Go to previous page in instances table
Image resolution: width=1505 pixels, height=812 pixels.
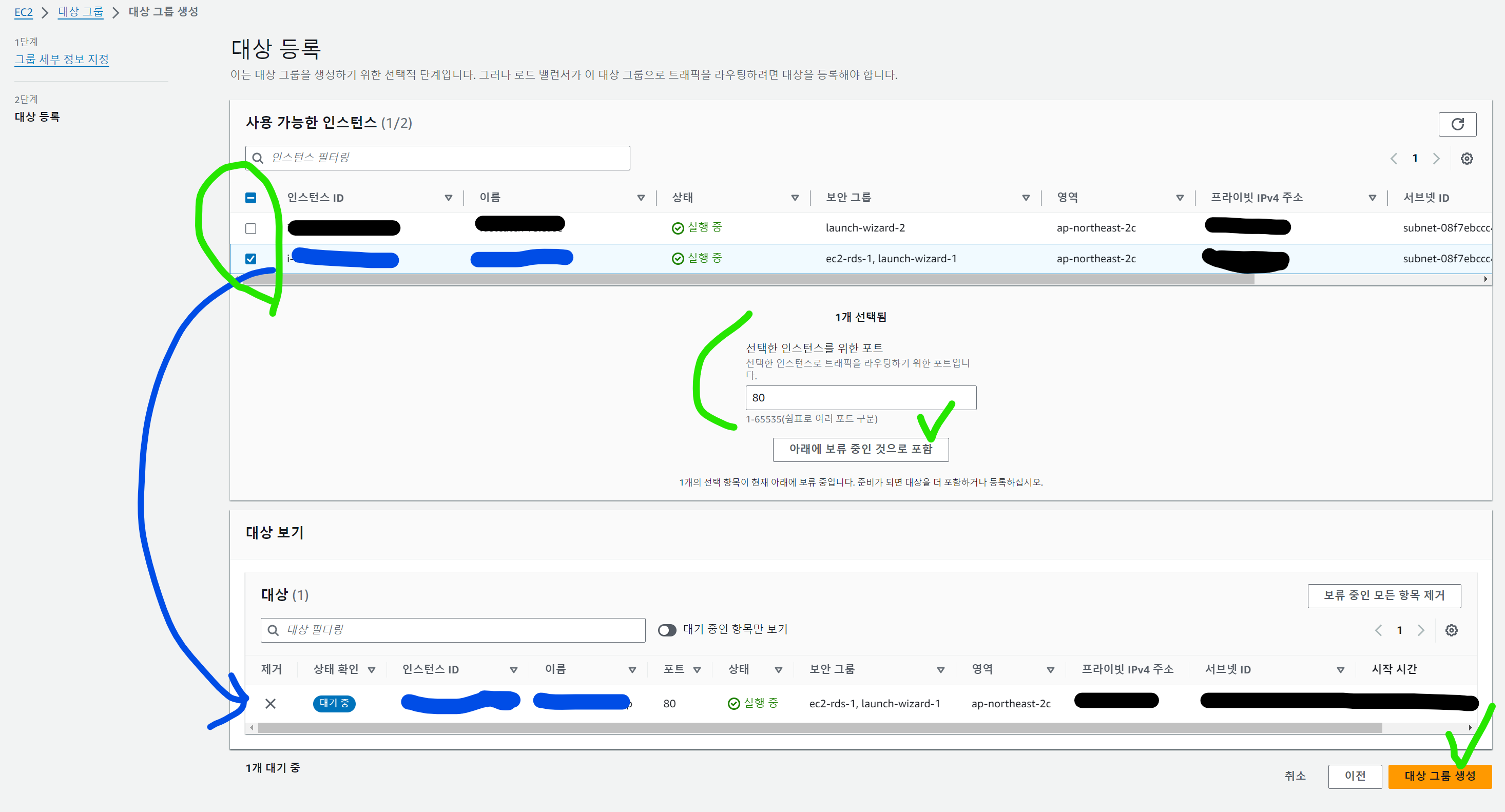click(x=1394, y=158)
